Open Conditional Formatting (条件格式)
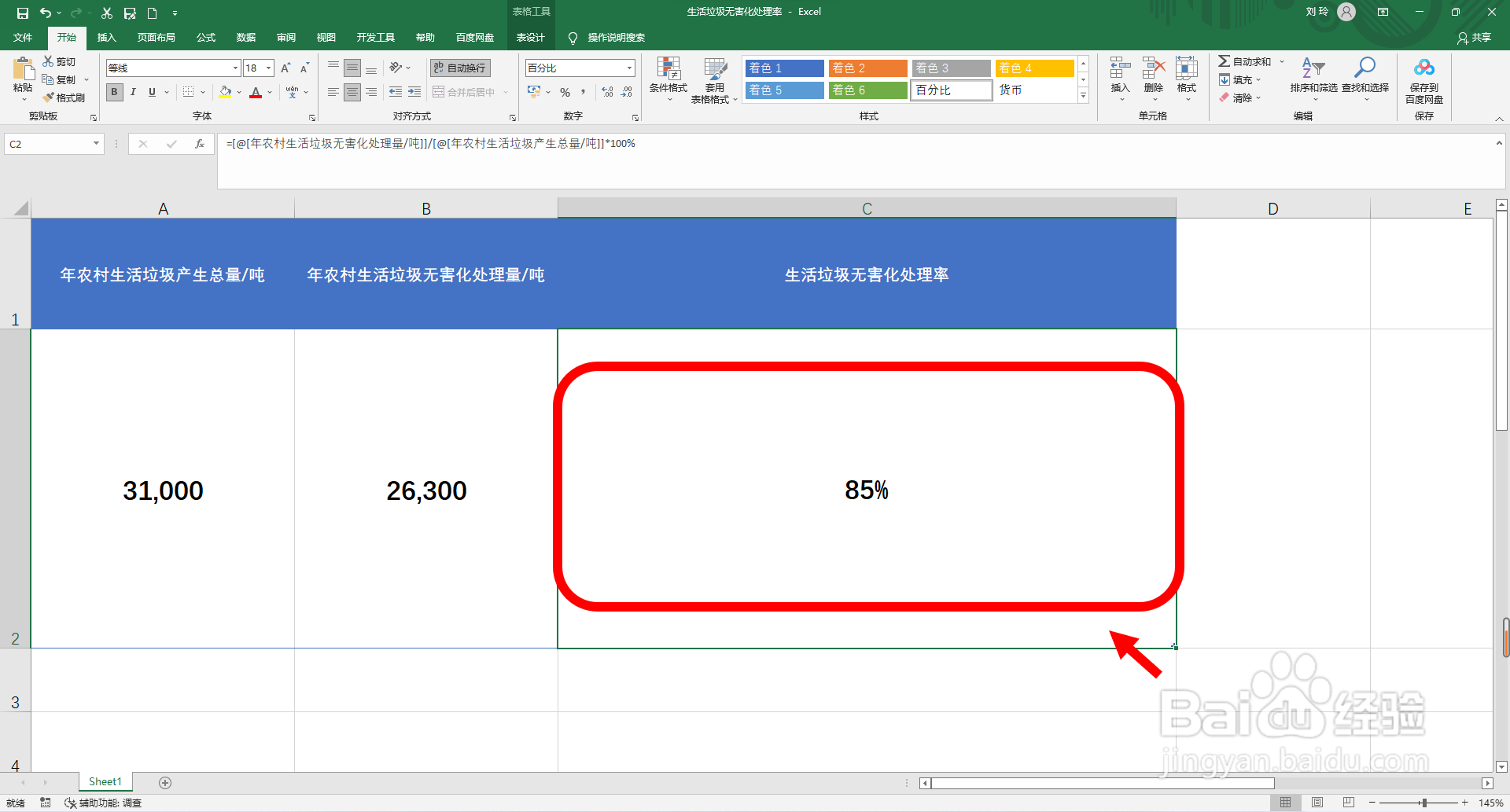Viewport: 1510px width, 812px height. coord(668,79)
